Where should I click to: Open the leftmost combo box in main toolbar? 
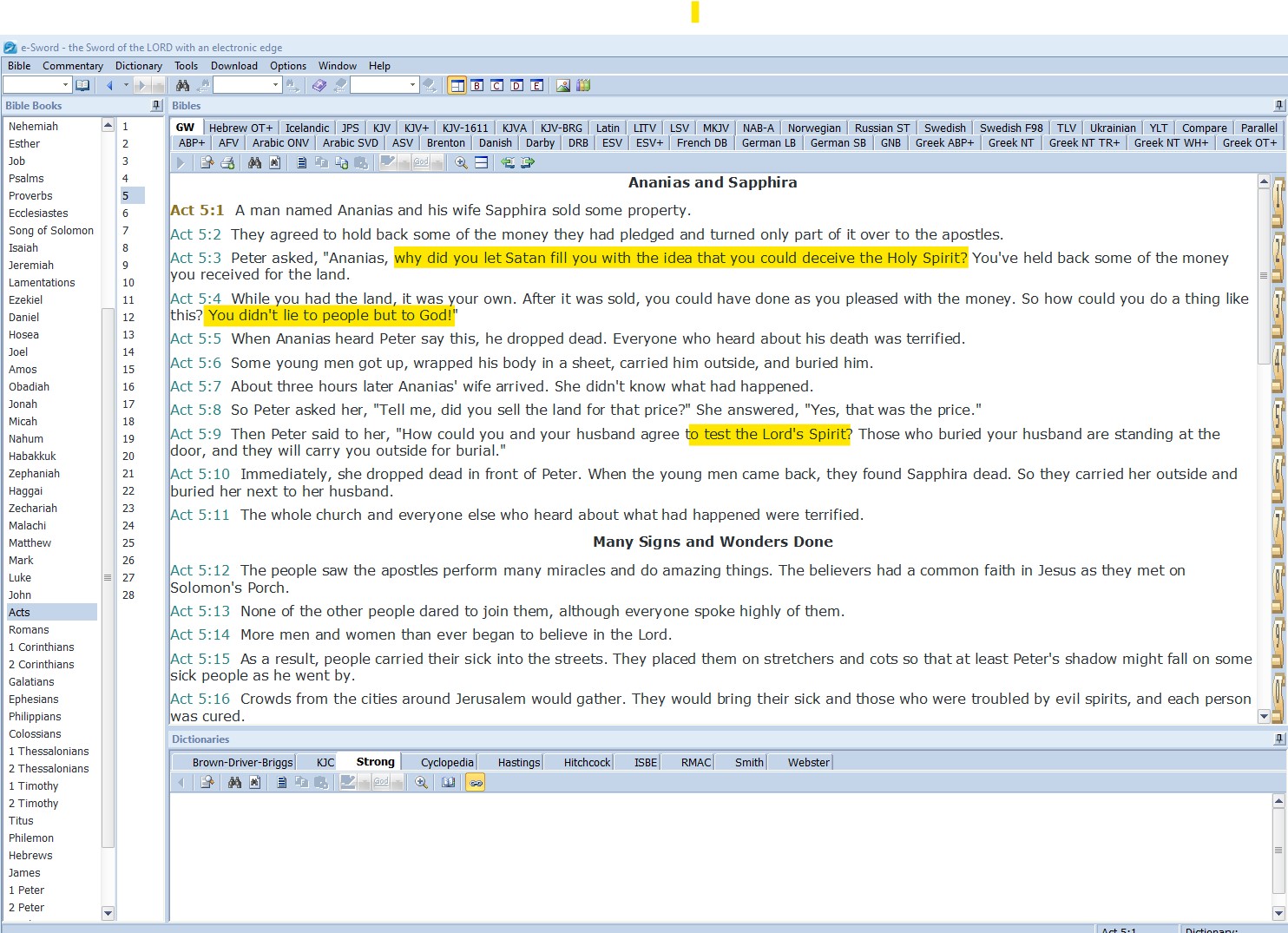pyautogui.click(x=36, y=85)
